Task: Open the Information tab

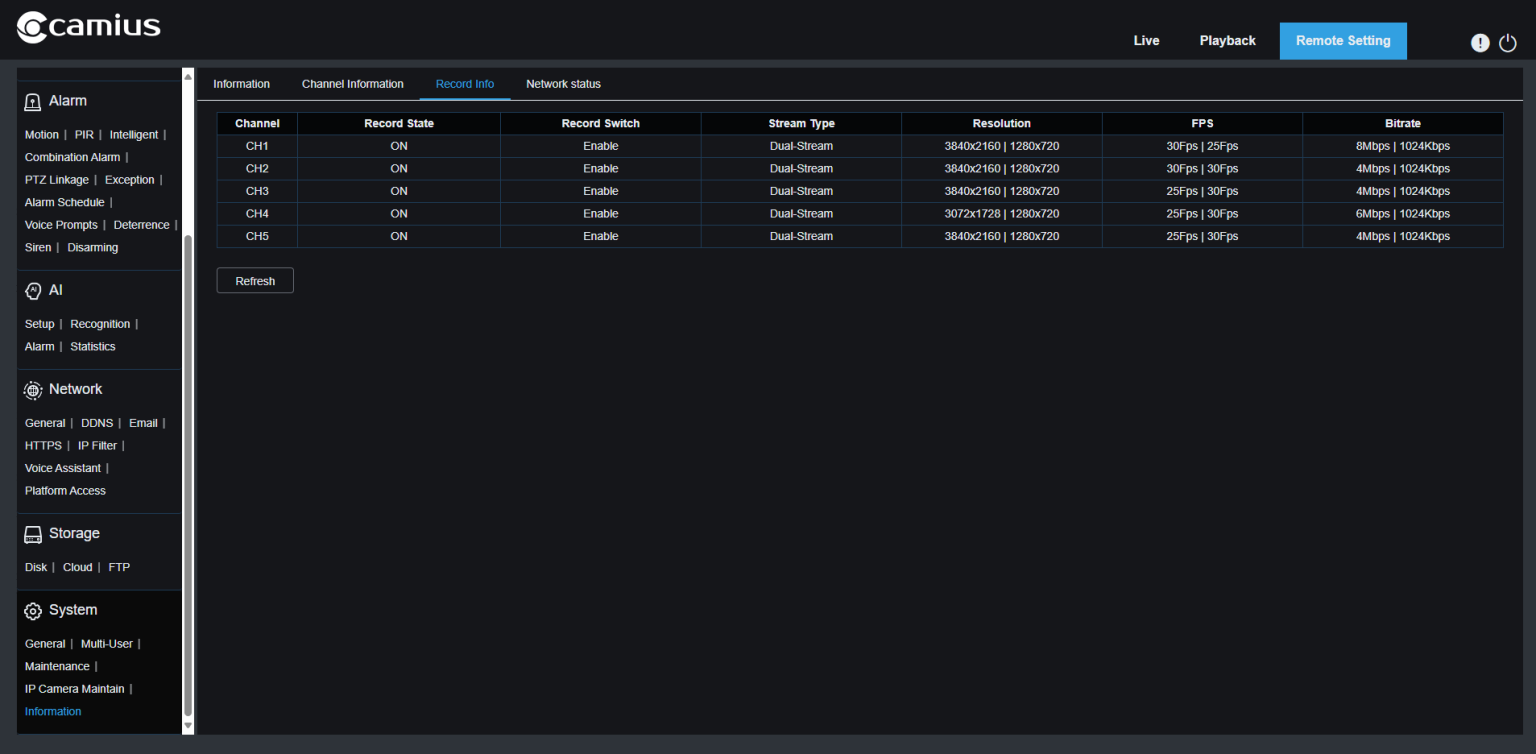Action: [241, 84]
